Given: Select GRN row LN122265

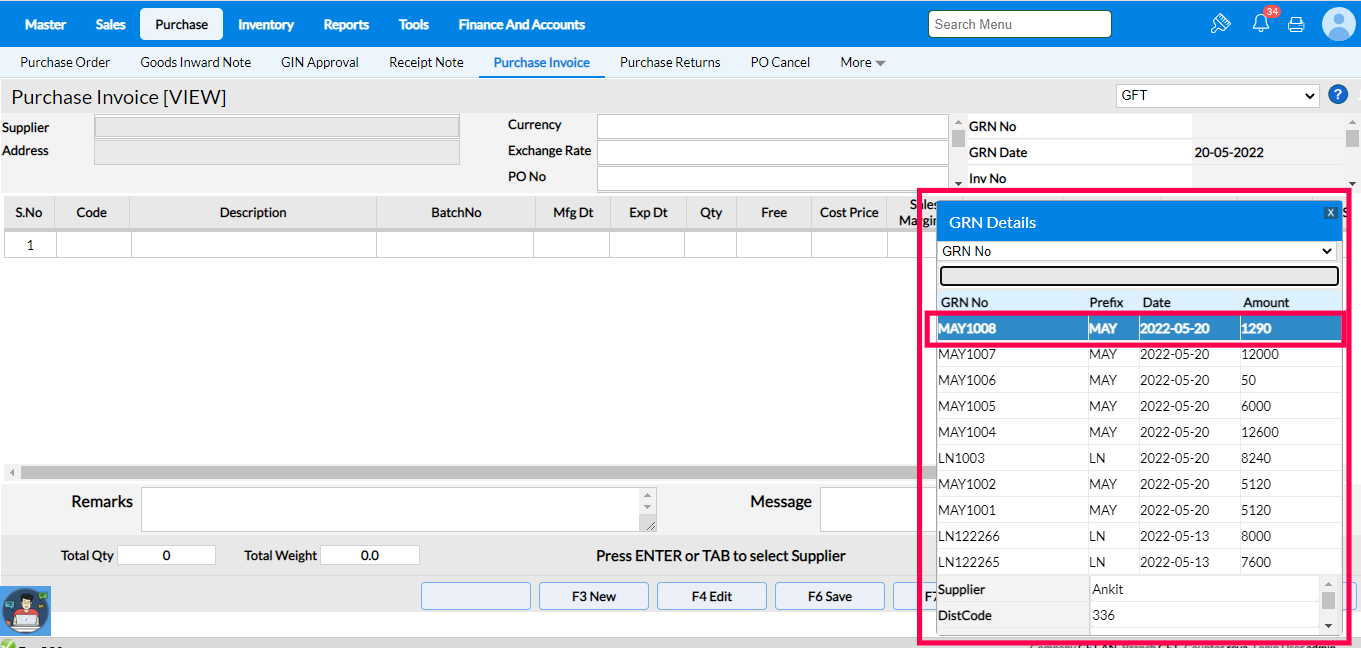Looking at the screenshot, I should click(x=1139, y=562).
